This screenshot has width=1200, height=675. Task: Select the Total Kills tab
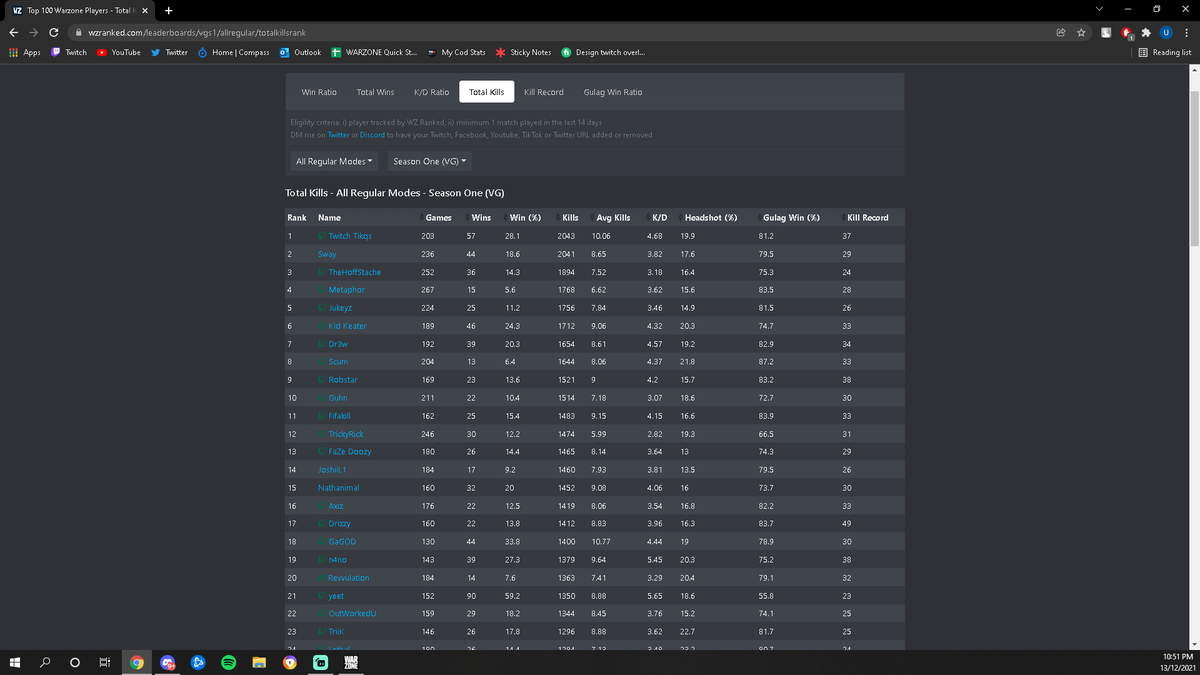coord(486,92)
